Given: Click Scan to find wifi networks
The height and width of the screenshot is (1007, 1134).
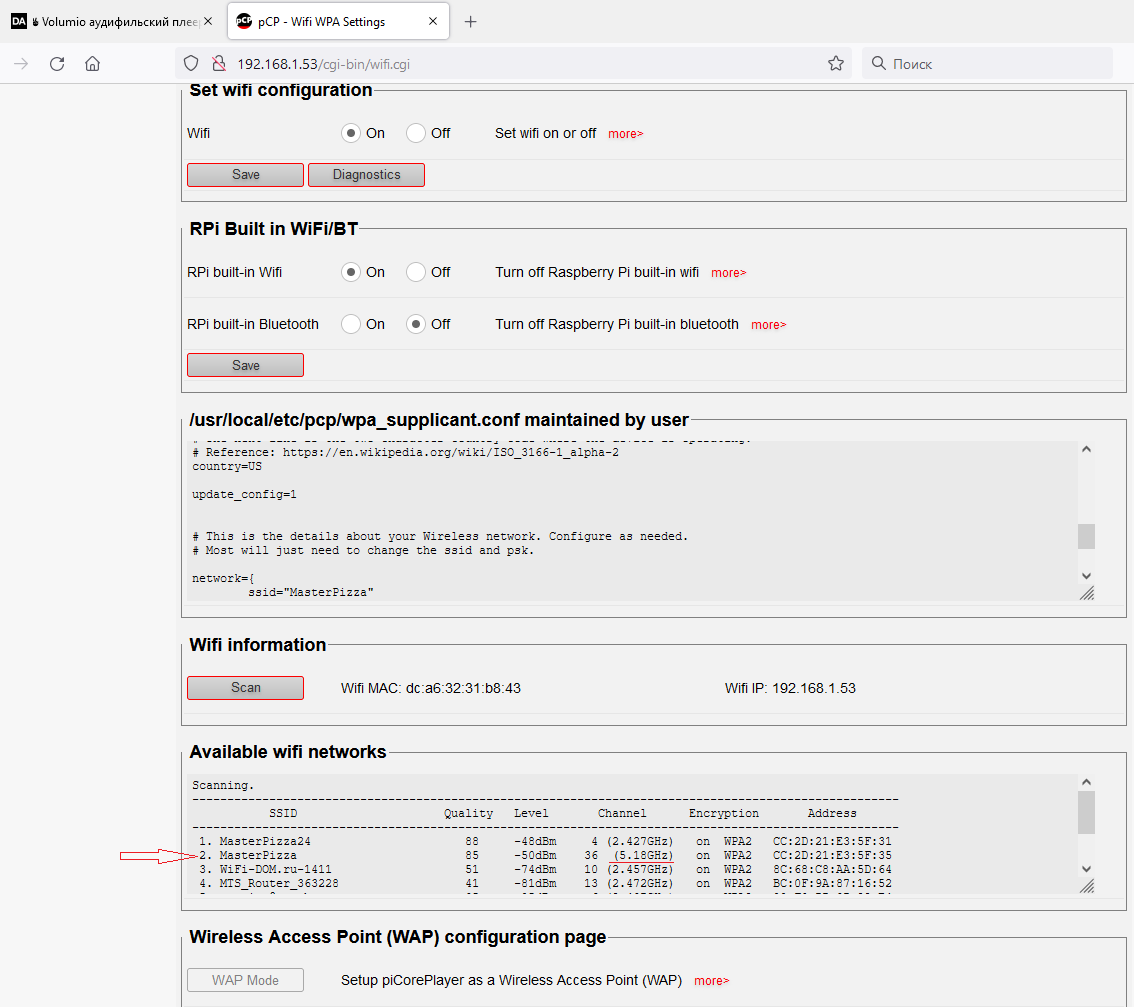Looking at the screenshot, I should click(x=245, y=688).
